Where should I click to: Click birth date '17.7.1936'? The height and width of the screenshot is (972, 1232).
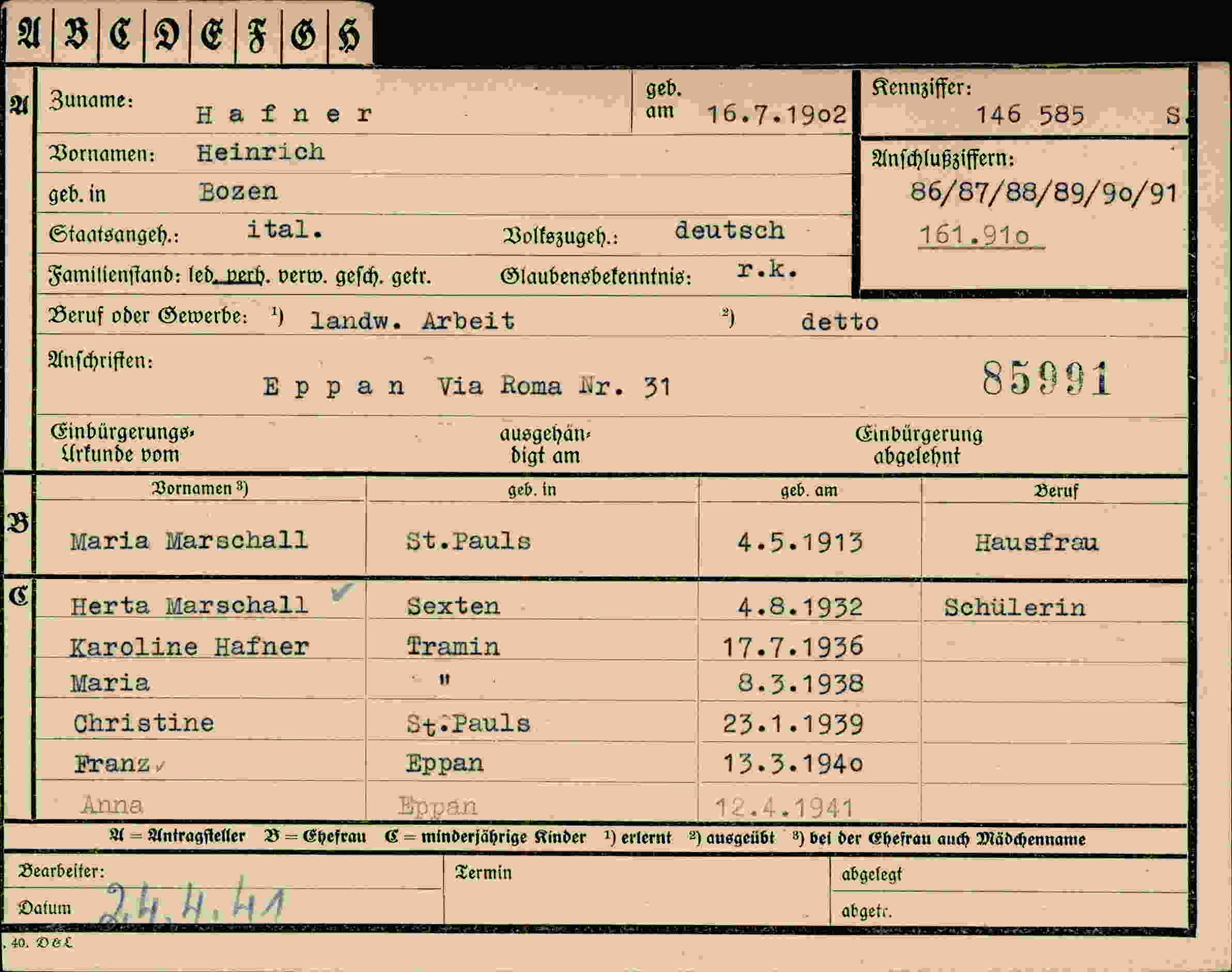(x=793, y=647)
